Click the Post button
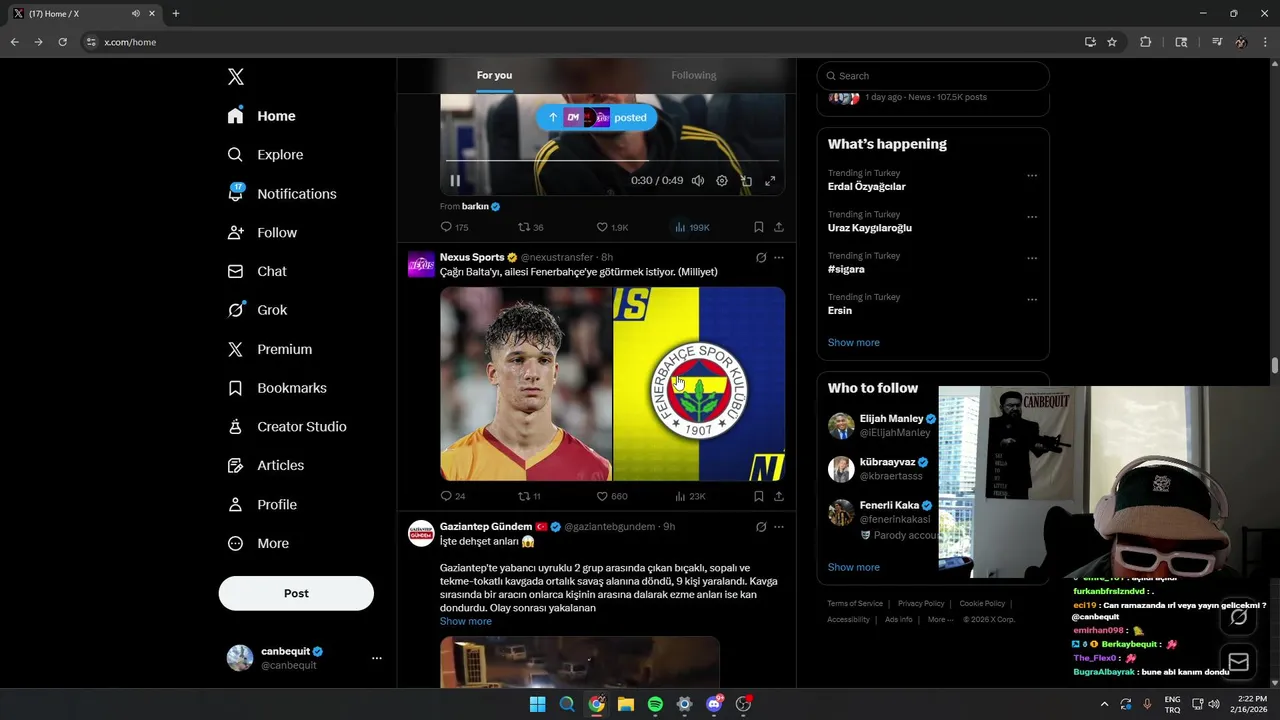Image resolution: width=1280 pixels, height=720 pixels. (296, 593)
